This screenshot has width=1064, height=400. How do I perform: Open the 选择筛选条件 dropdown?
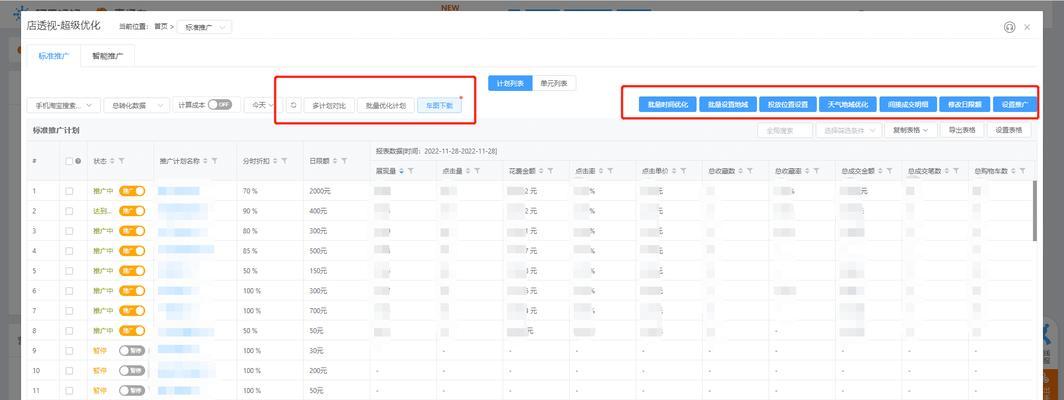pos(848,130)
